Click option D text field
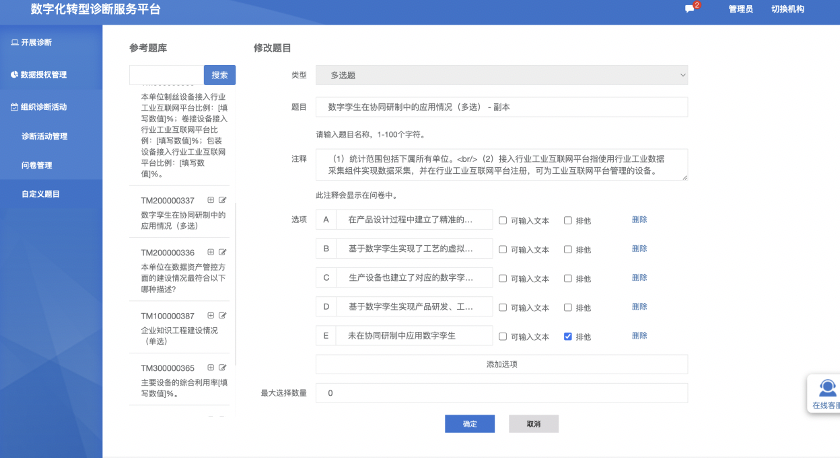The height and width of the screenshot is (458, 840). (414, 306)
